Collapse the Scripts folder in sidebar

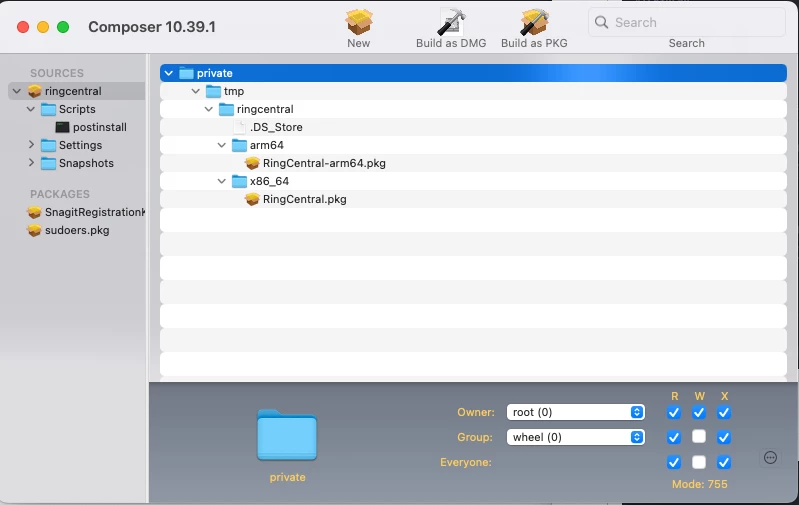coord(31,109)
